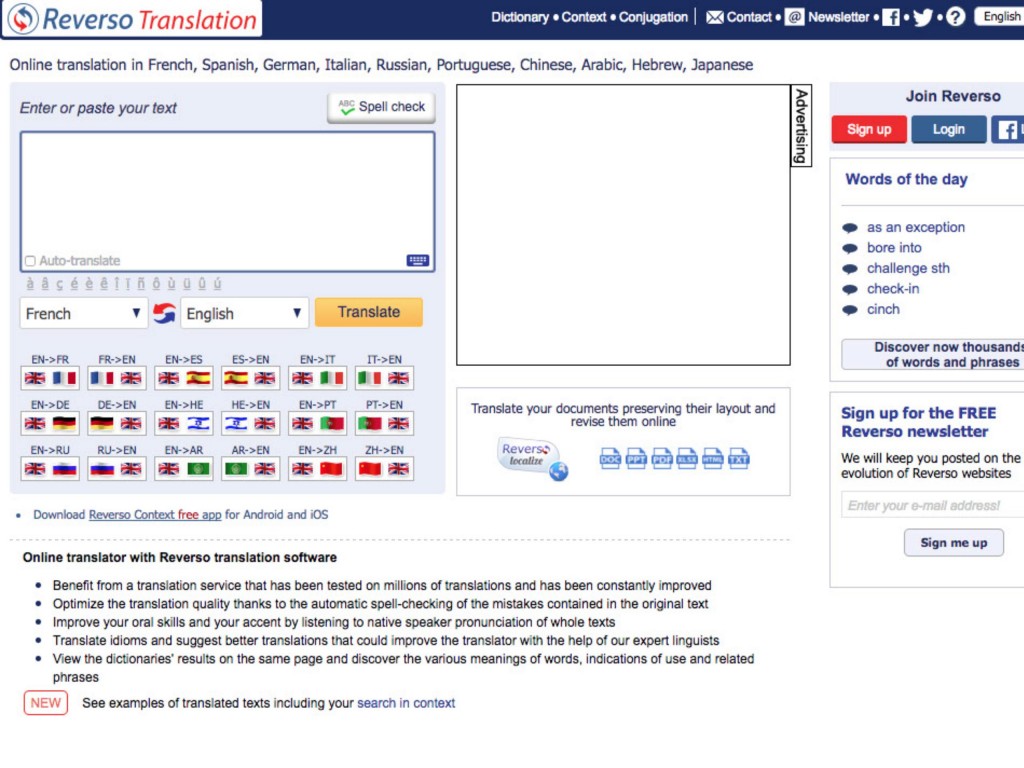Select the EN->FR flag pair
This screenshot has width=1024, height=768.
pyautogui.click(x=50, y=378)
